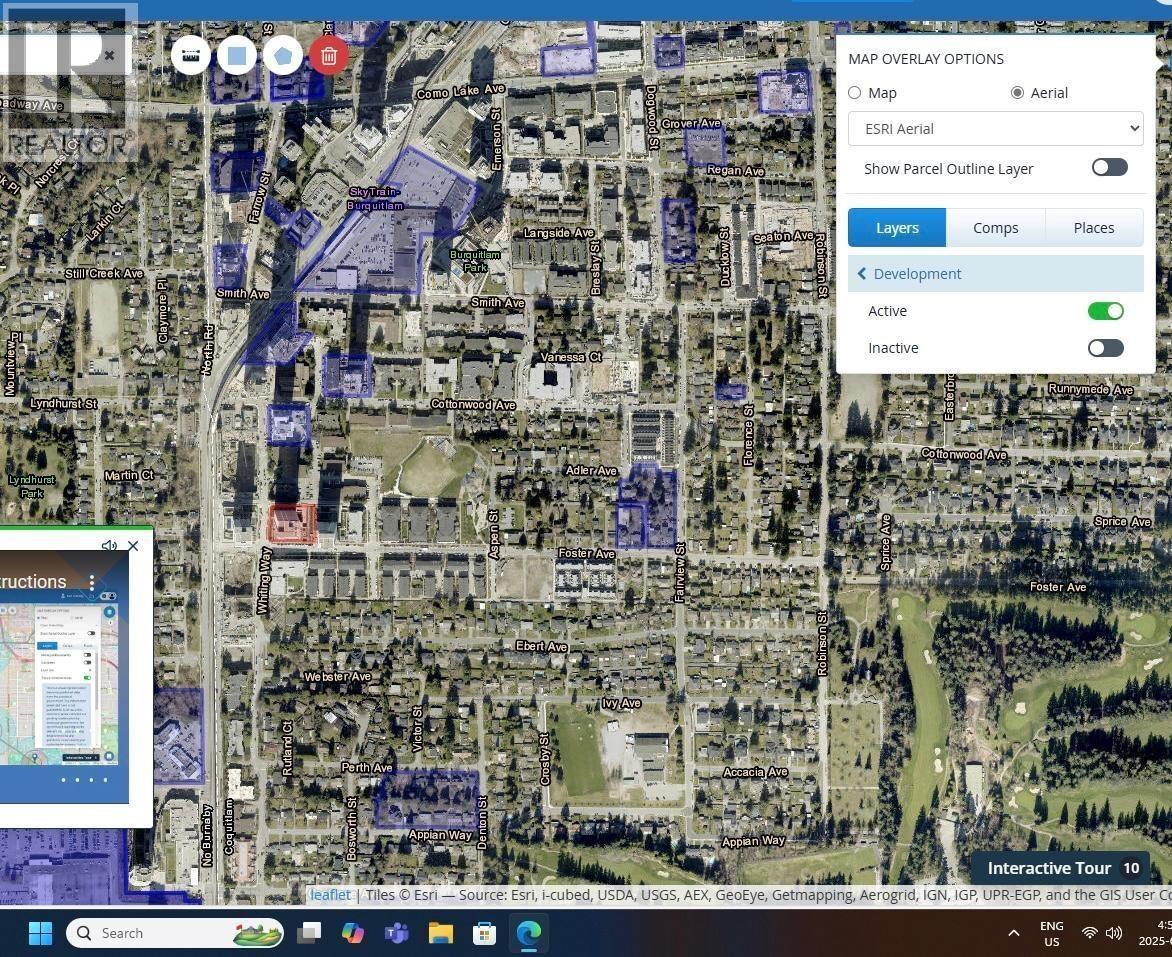This screenshot has height=957, width=1172.
Task: Turn off the Active development toggle
Action: click(1105, 311)
